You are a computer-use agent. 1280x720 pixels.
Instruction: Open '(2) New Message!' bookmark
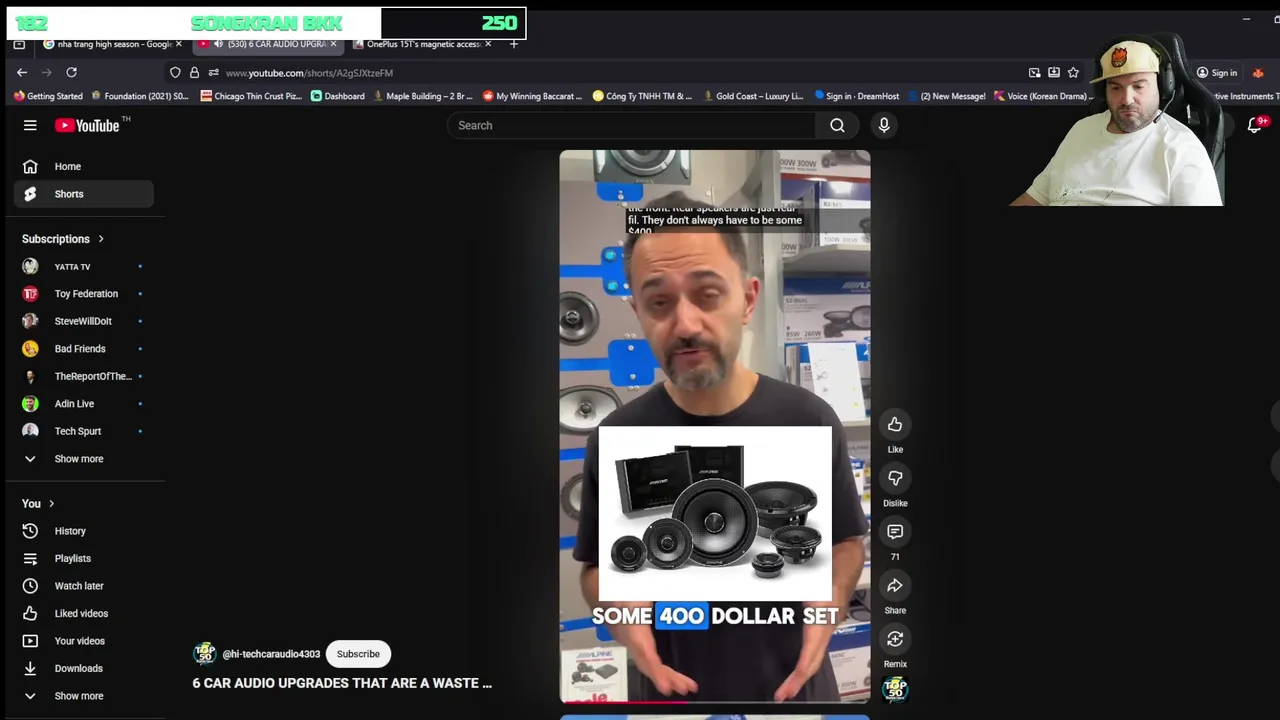(947, 96)
